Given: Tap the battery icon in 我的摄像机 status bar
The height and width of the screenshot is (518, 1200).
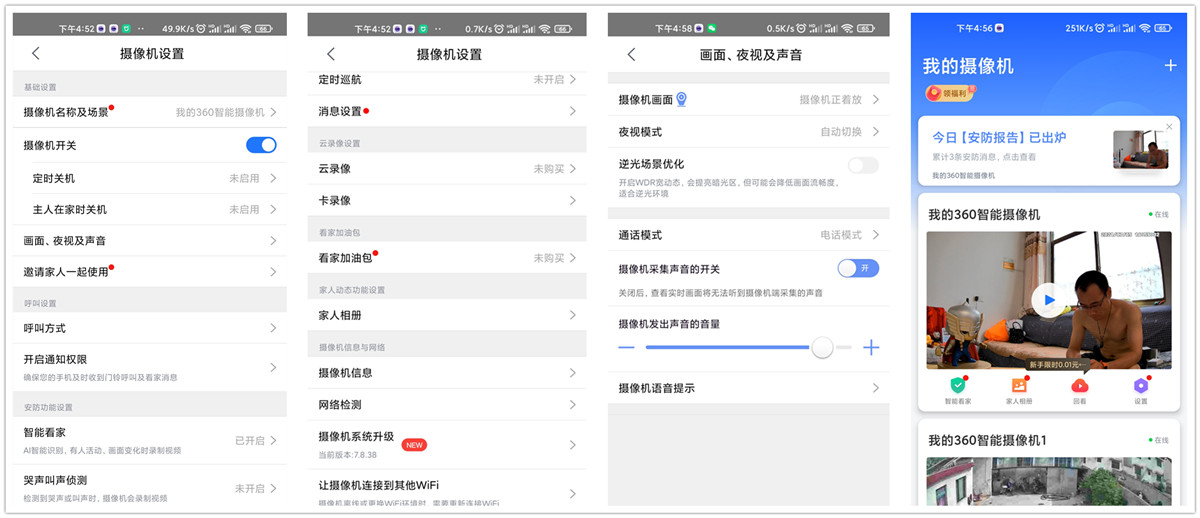Looking at the screenshot, I should [x=1163, y=28].
